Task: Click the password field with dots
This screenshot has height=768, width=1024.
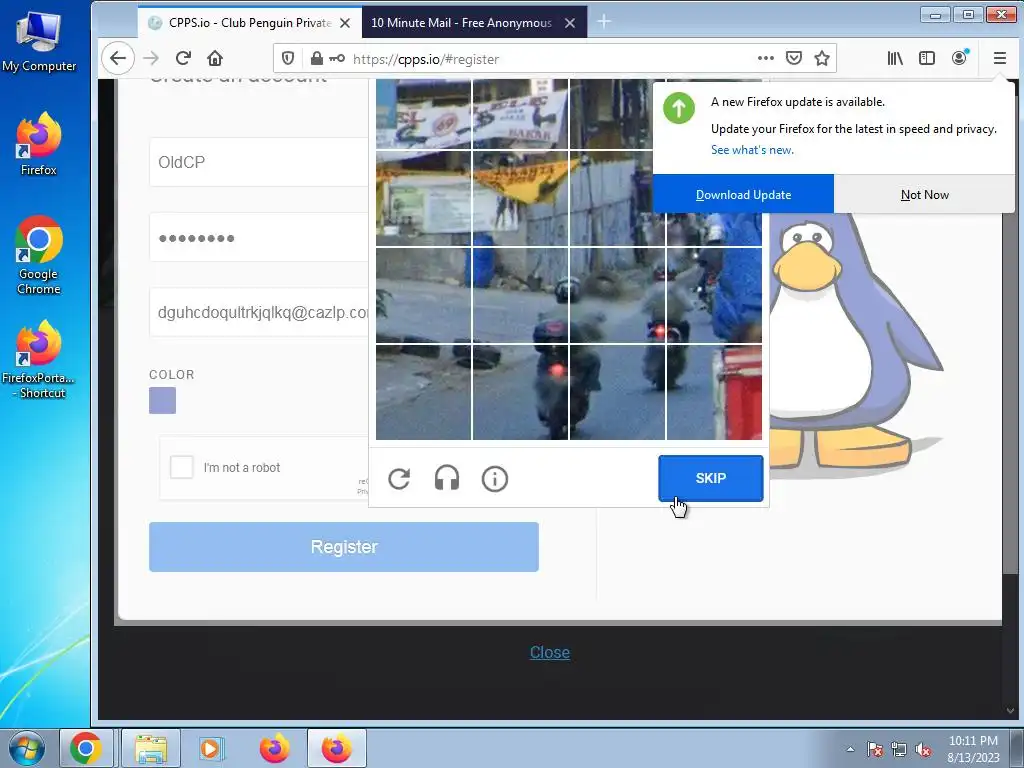Action: 259,237
